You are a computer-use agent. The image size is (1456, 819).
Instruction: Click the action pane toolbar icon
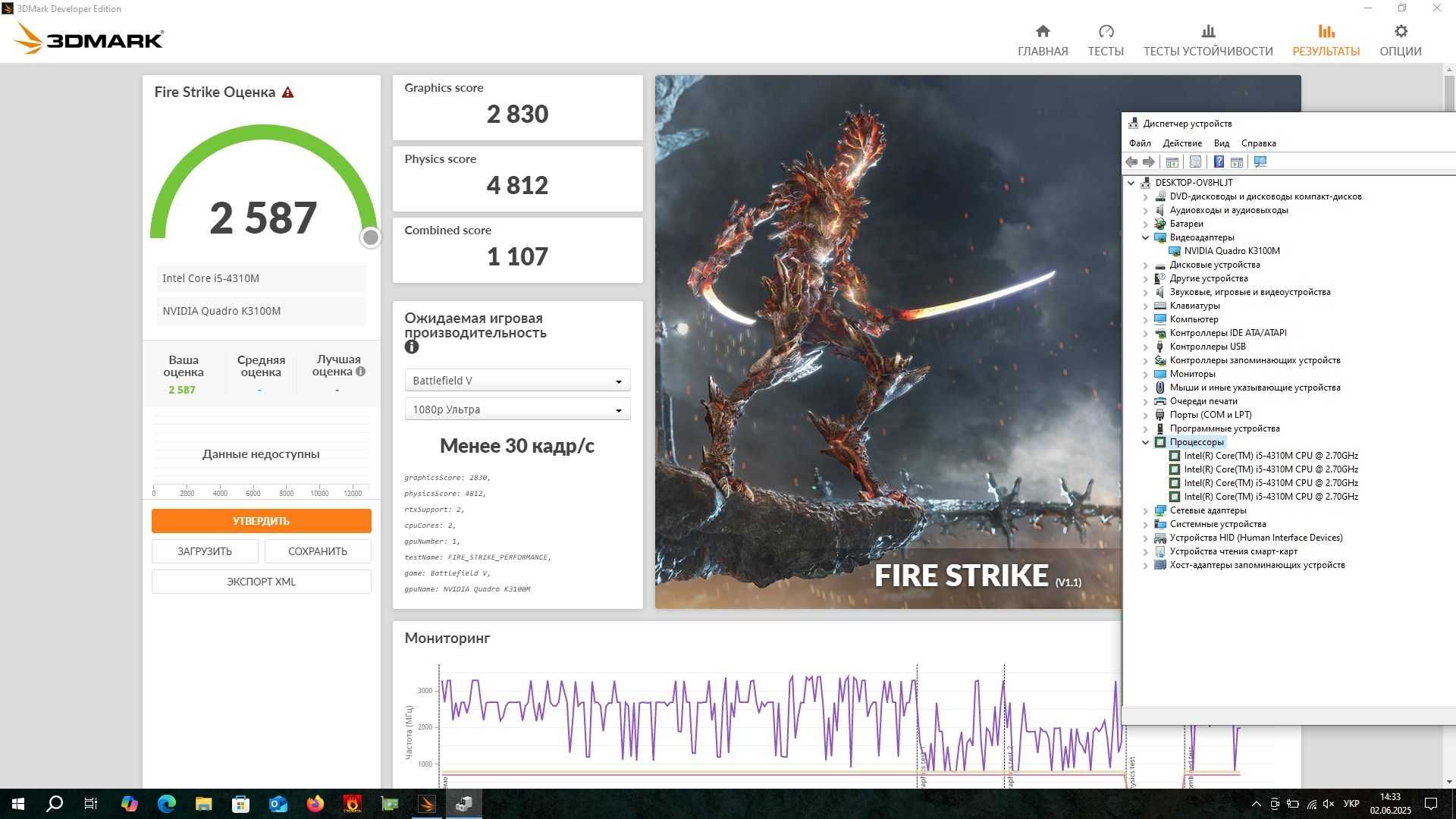(1236, 162)
